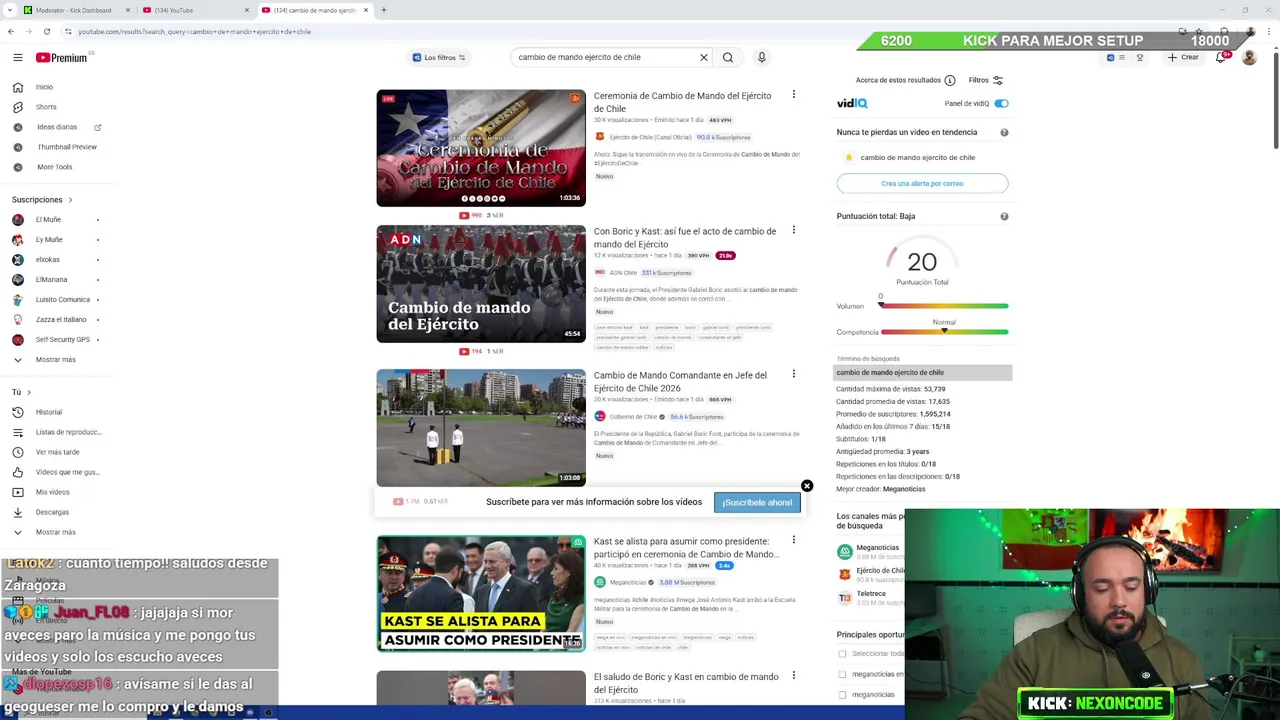Open a new browser tab

click(383, 10)
